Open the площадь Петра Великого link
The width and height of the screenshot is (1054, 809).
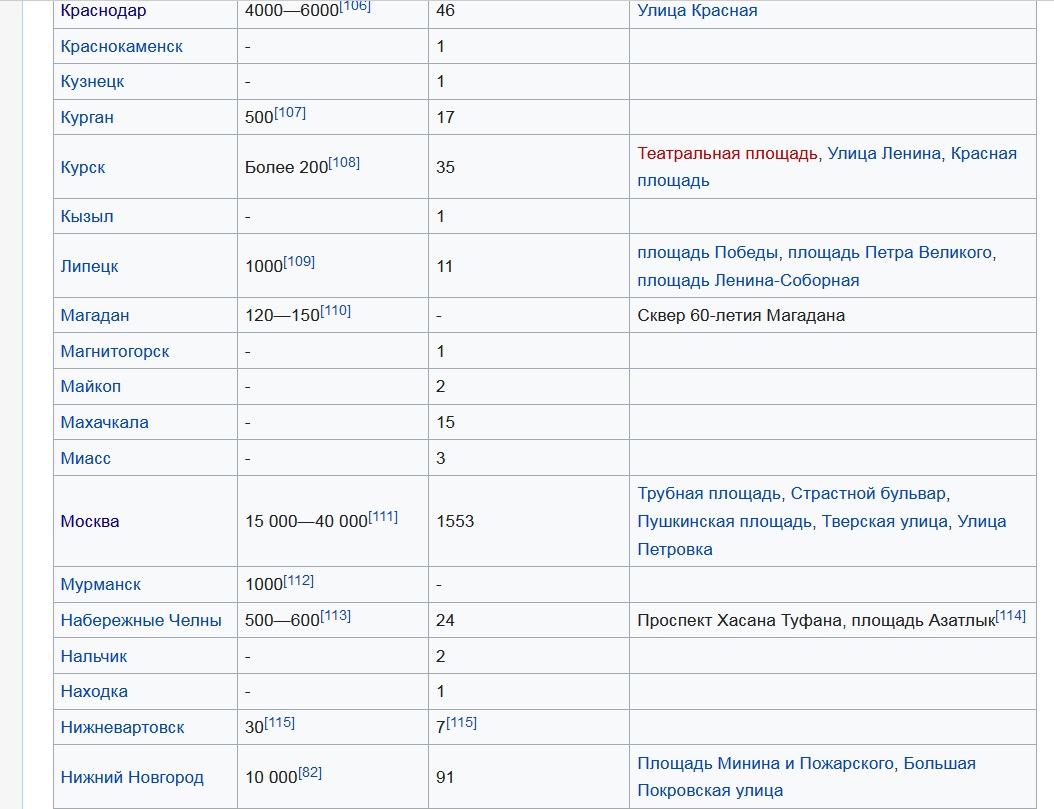pyautogui.click(x=889, y=252)
